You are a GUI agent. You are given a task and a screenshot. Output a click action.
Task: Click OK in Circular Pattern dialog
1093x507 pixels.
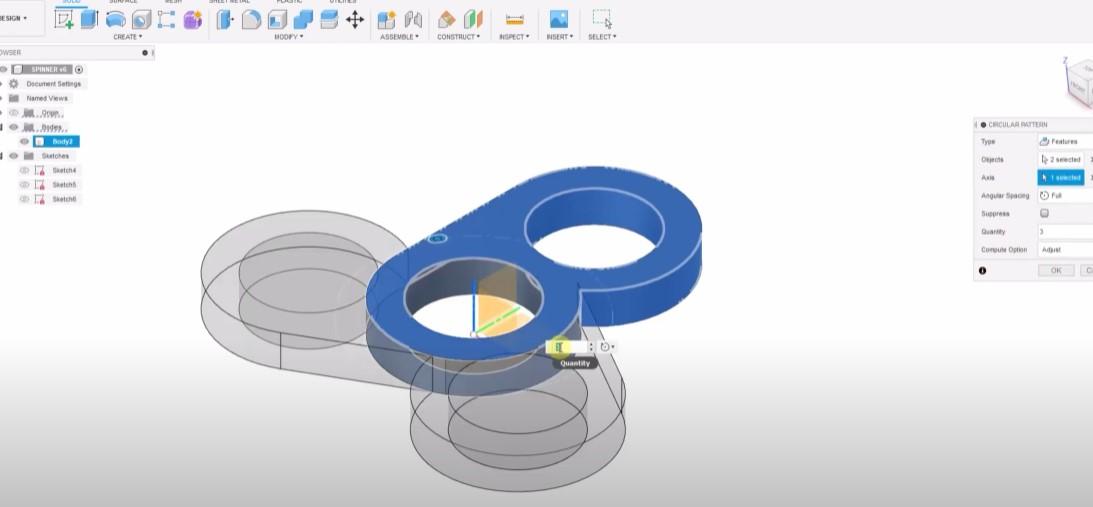pyautogui.click(x=1056, y=271)
